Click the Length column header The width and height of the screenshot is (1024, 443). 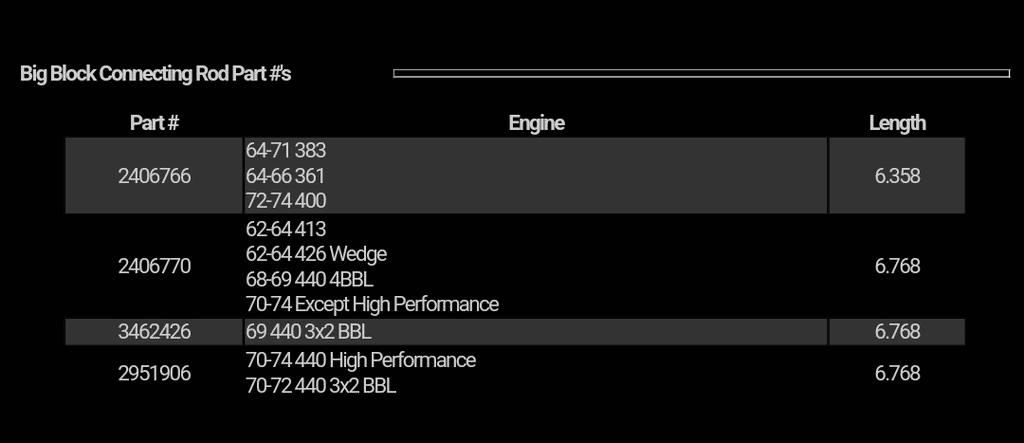897,123
